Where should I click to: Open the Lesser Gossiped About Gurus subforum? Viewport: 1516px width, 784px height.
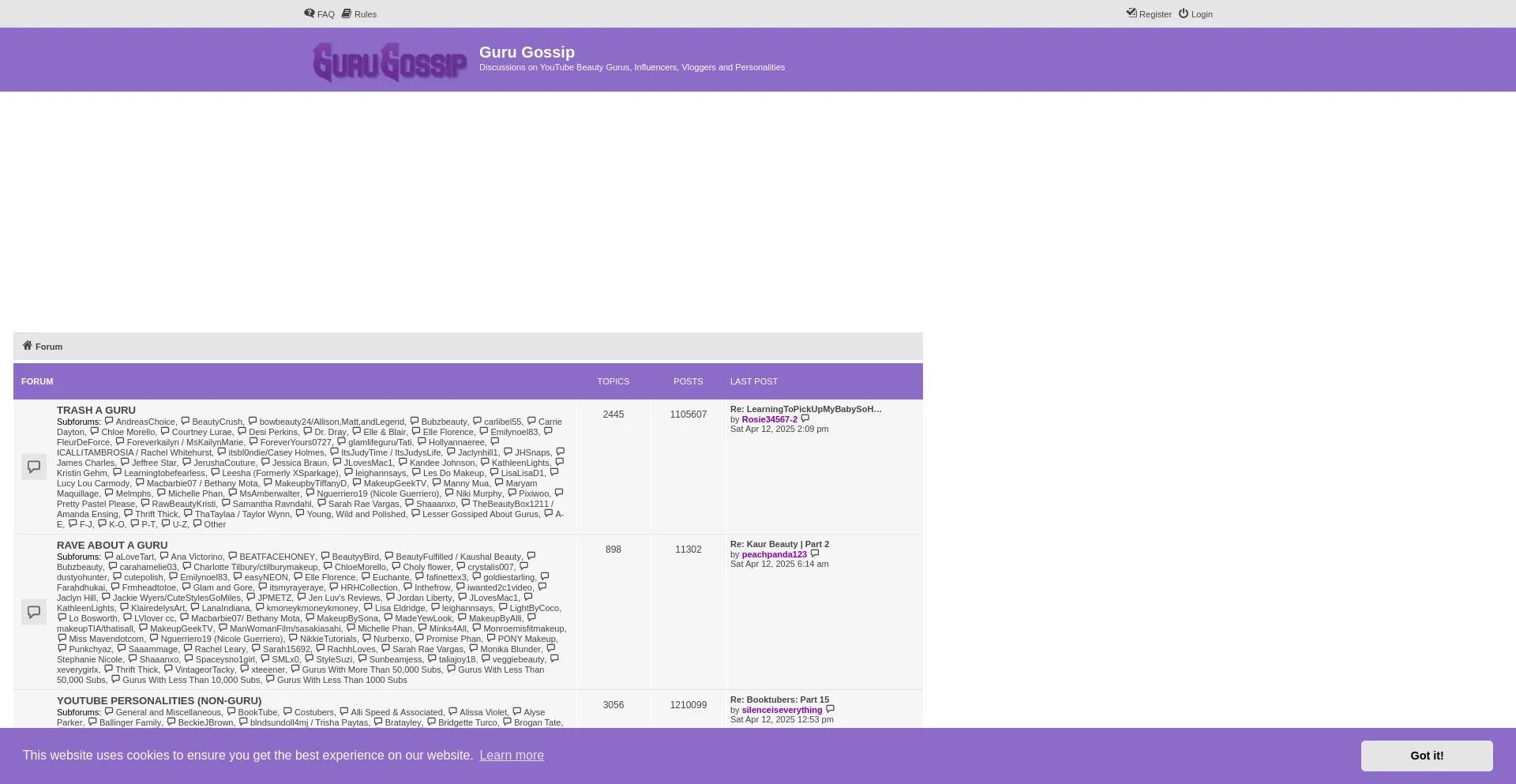tap(480, 514)
